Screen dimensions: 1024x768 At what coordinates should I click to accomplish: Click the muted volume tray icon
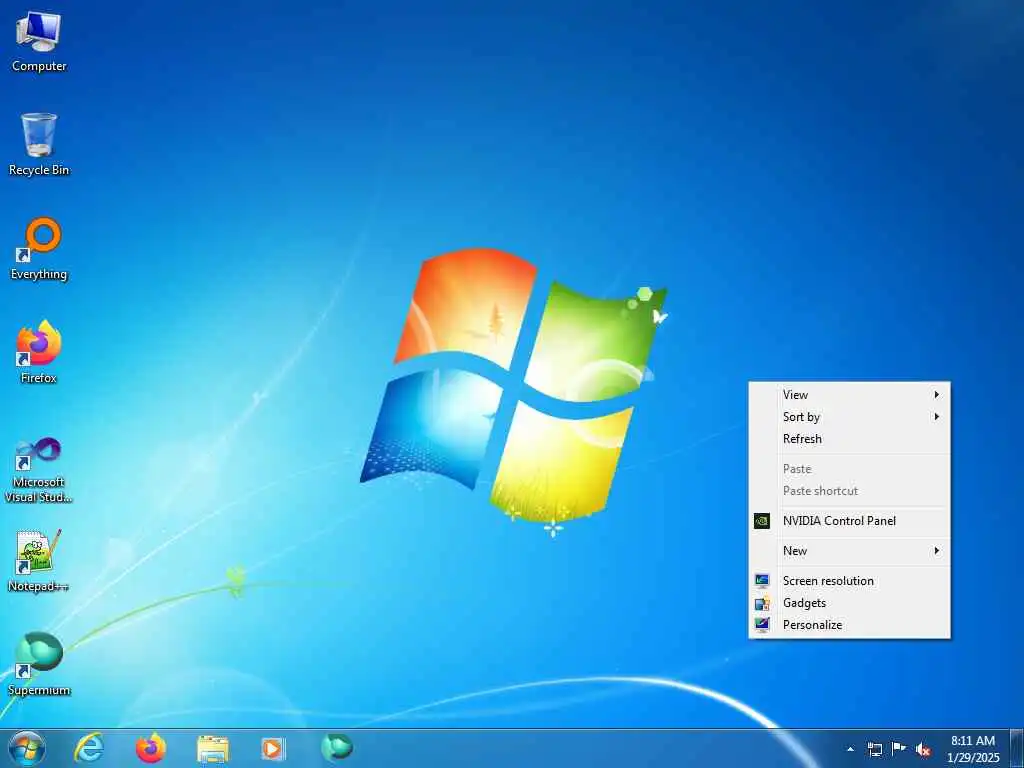(x=923, y=750)
